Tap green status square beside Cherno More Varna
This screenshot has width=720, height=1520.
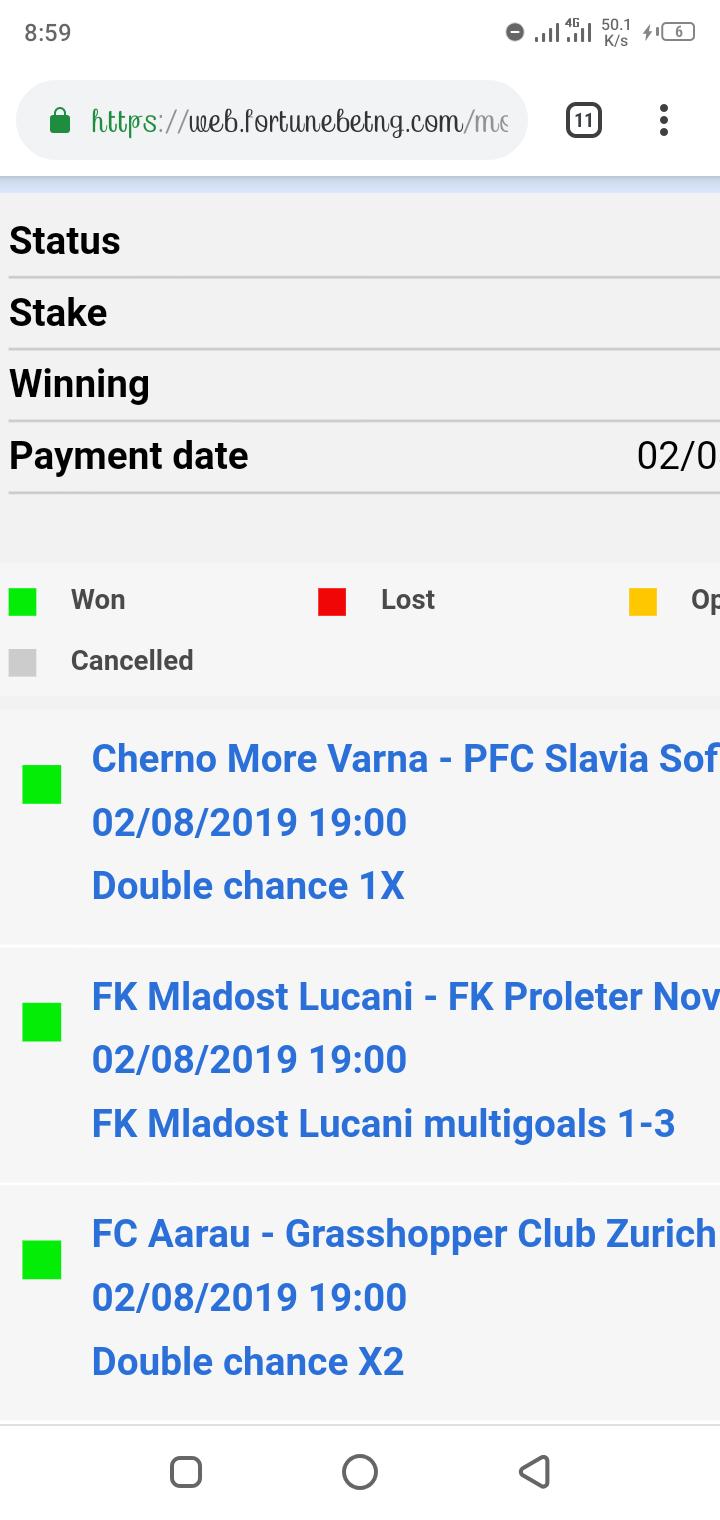pyautogui.click(x=42, y=784)
